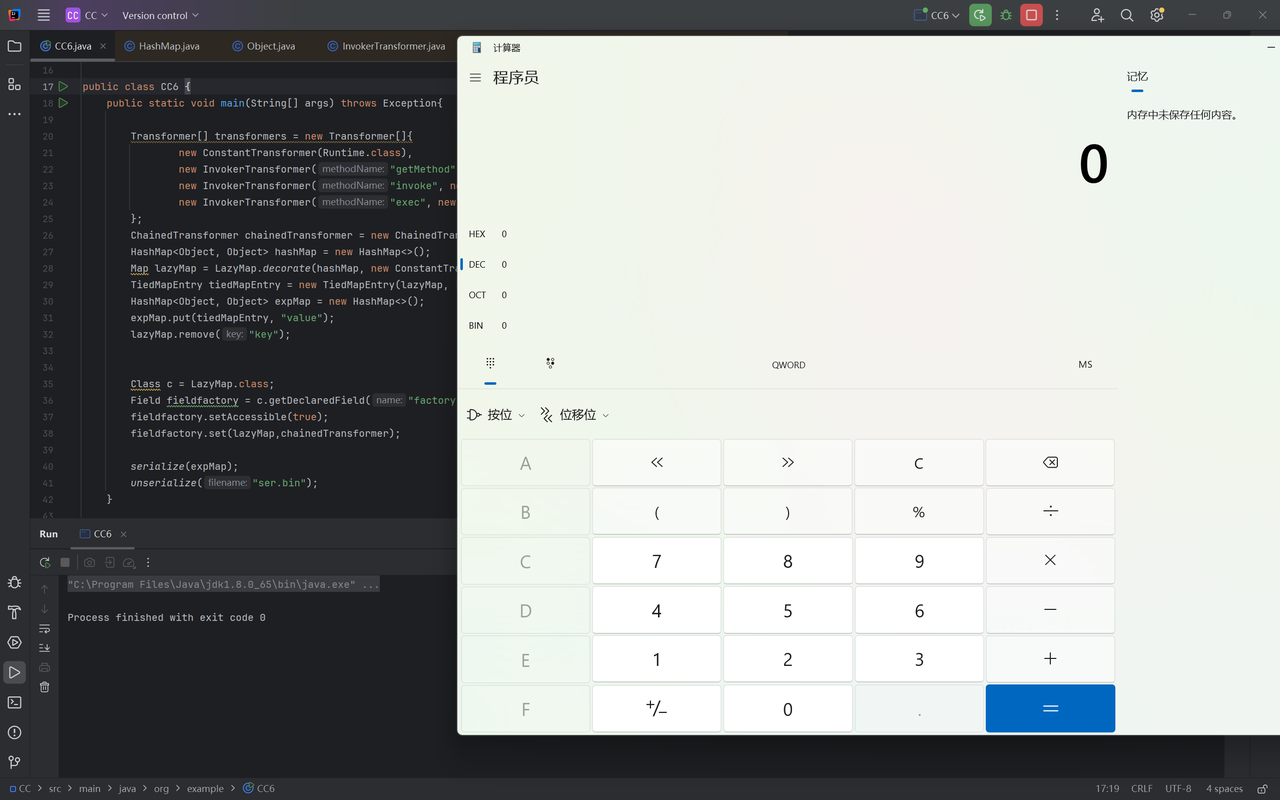The image size is (1280, 800).
Task: Click the example breadcrumb in the navigation bar
Action: (x=205, y=788)
